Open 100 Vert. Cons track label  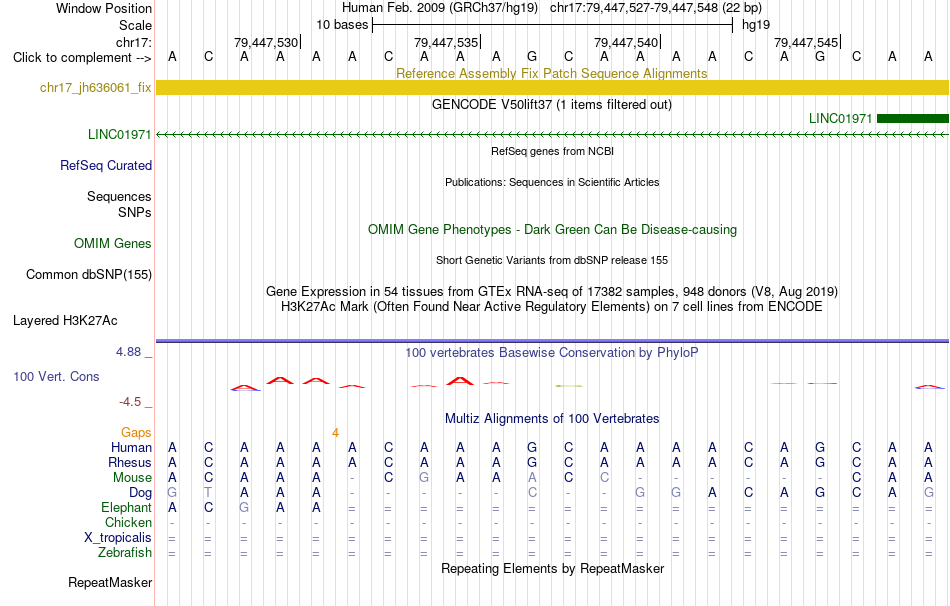click(56, 376)
